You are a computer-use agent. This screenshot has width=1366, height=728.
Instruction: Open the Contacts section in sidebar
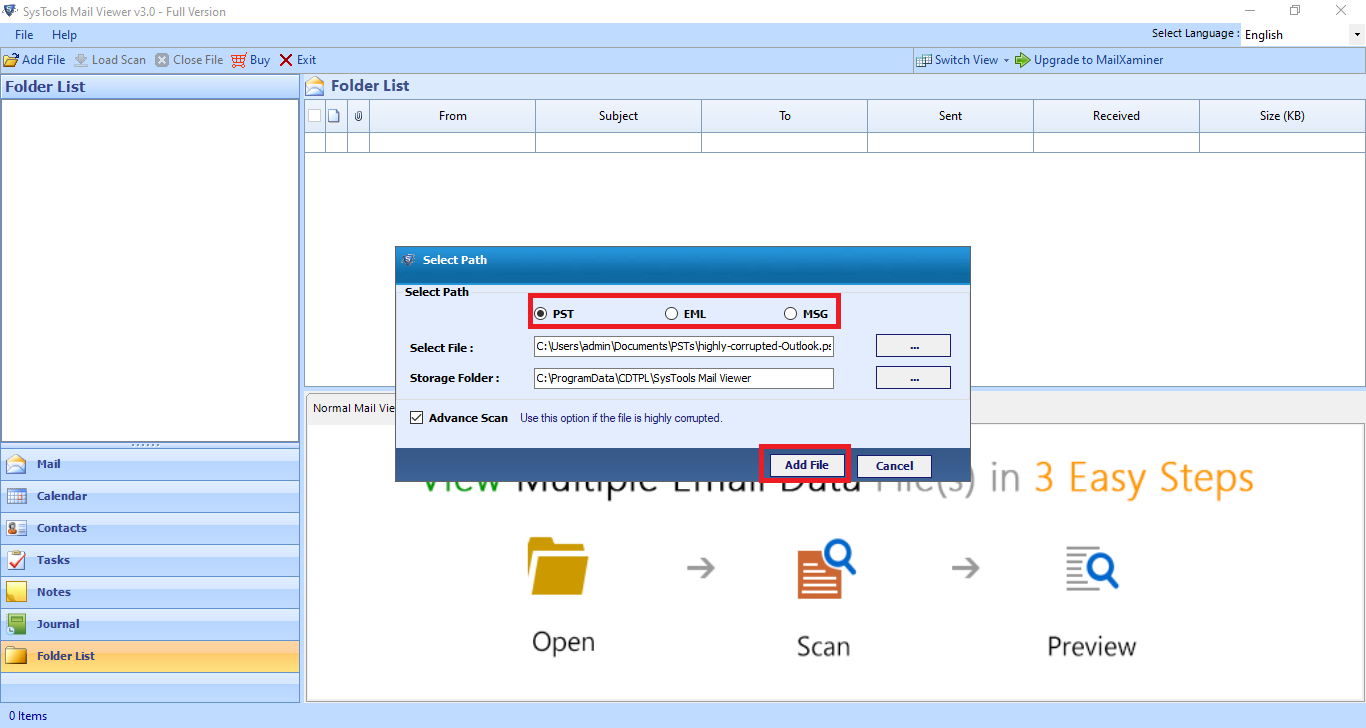(x=150, y=528)
